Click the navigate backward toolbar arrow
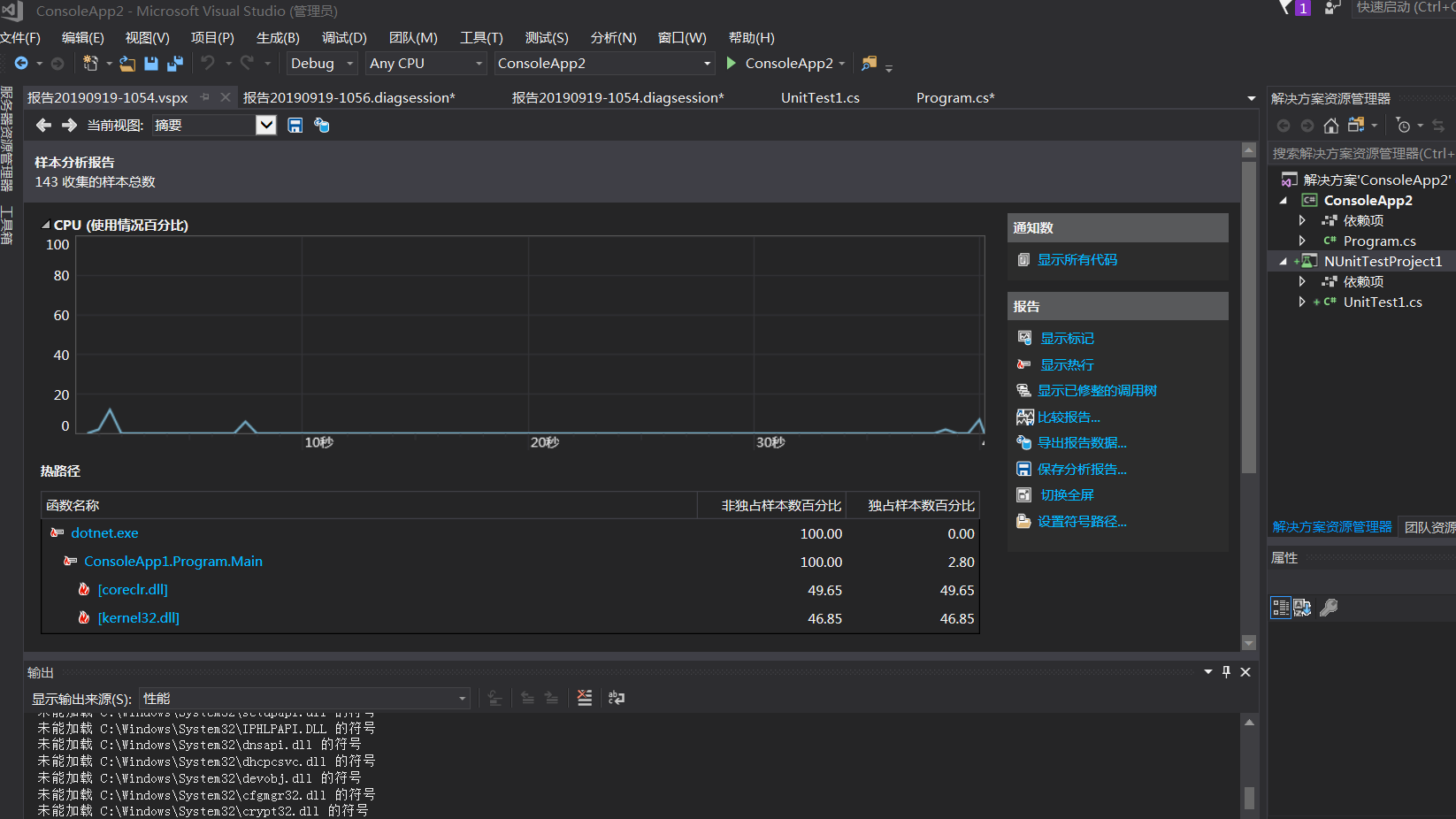 point(21,64)
